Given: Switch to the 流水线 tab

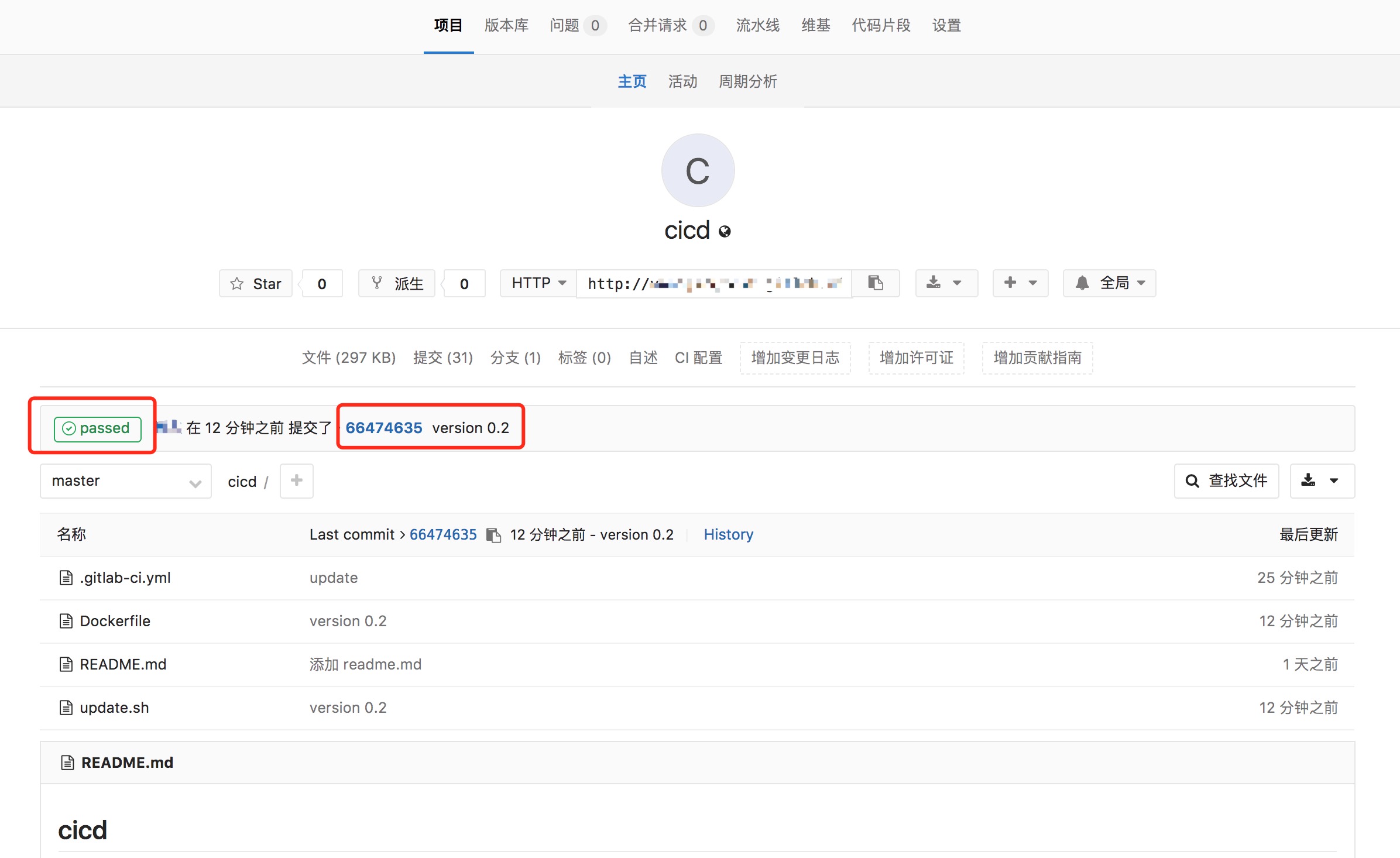Looking at the screenshot, I should click(757, 25).
